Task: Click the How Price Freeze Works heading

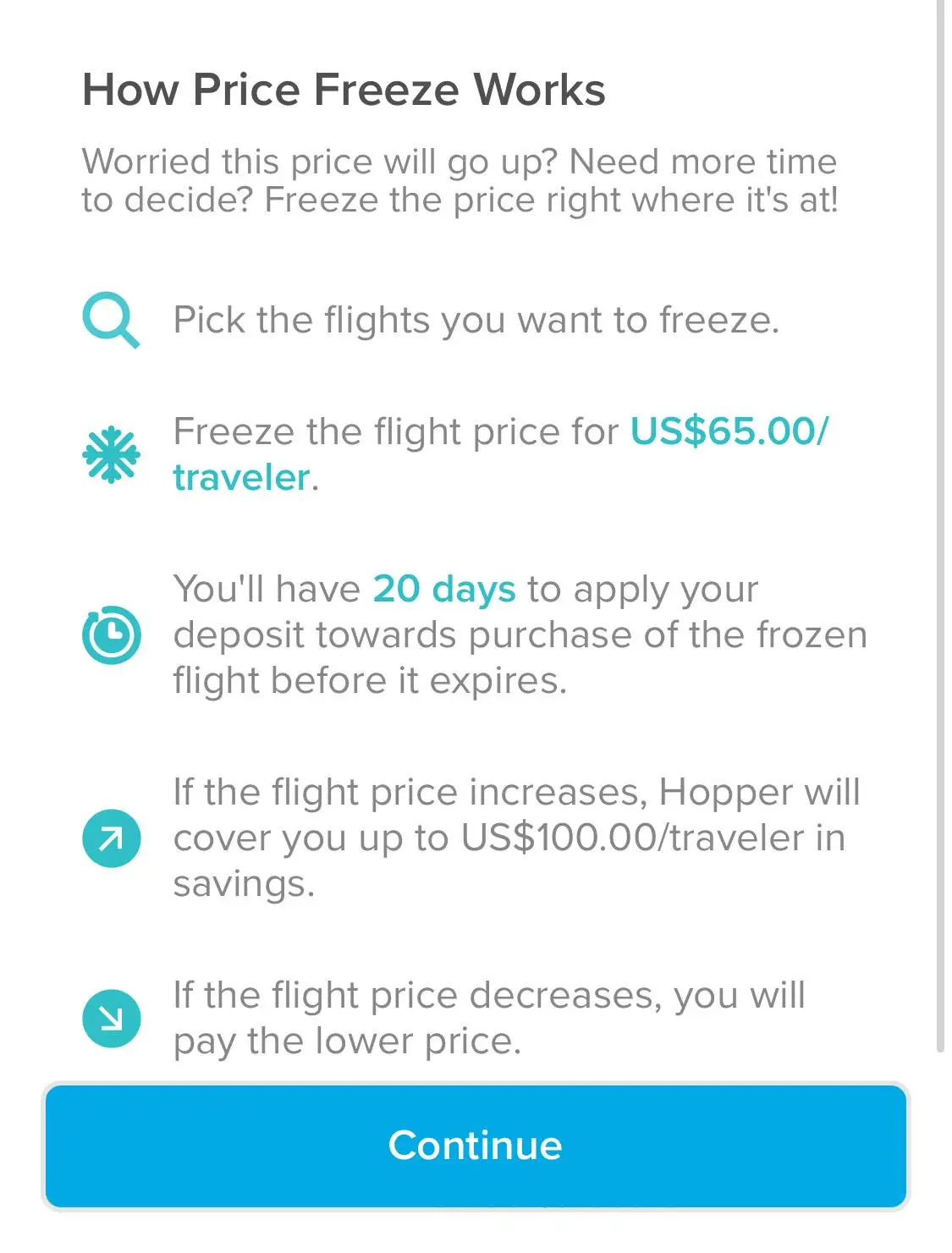Action: (344, 90)
